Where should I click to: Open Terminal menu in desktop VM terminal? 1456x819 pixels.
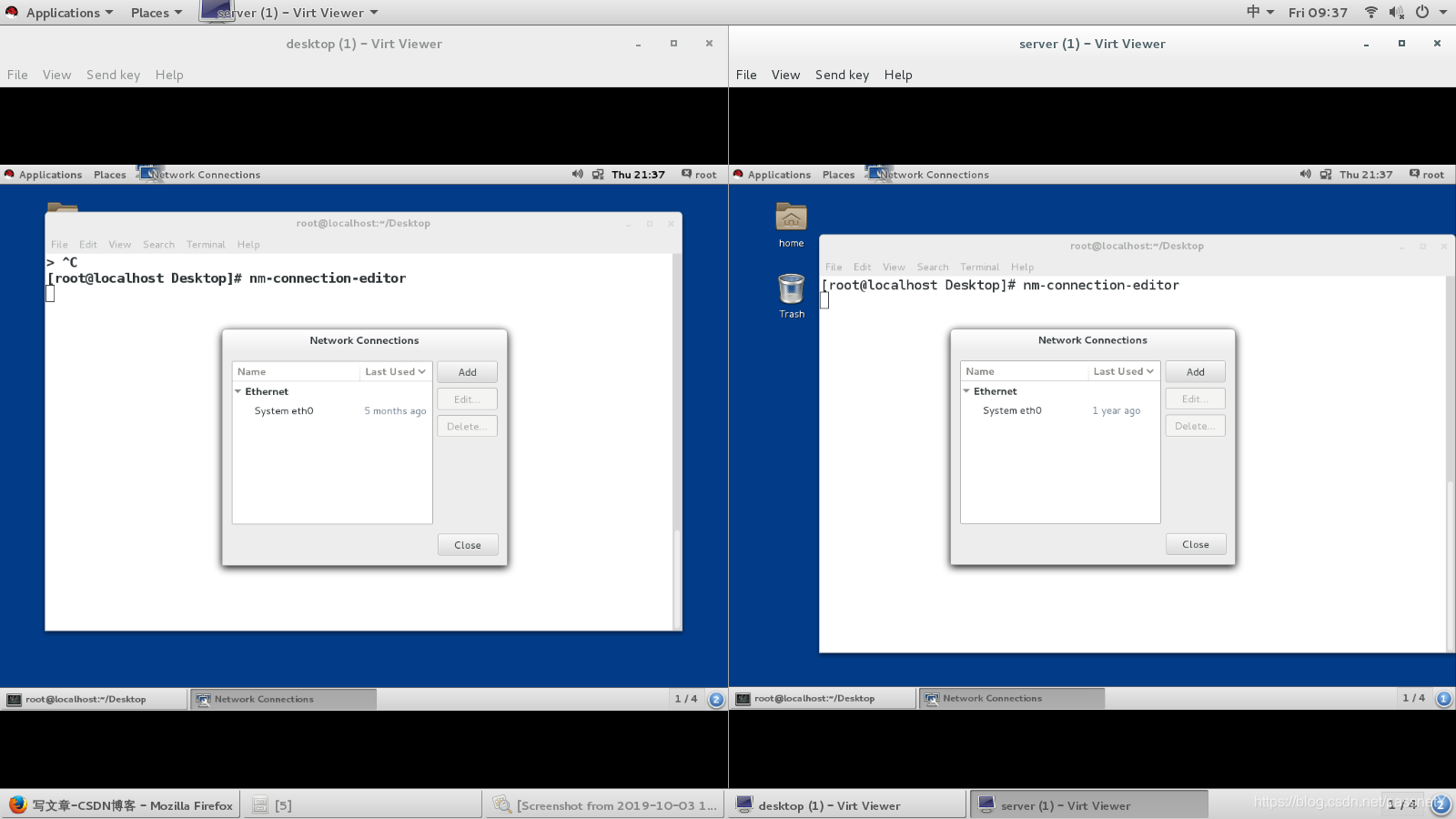206,244
